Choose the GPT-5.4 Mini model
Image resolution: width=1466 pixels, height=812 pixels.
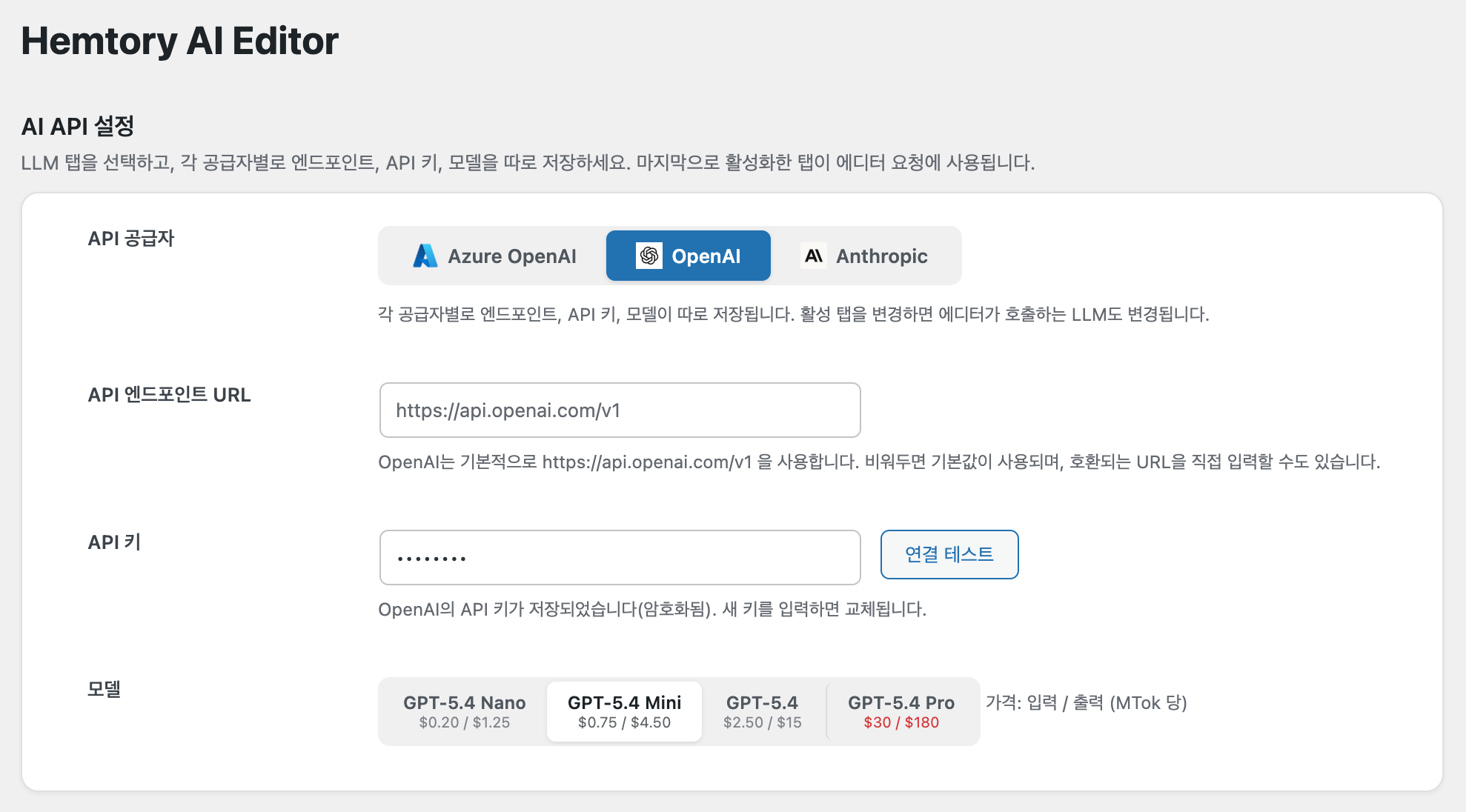tap(624, 711)
